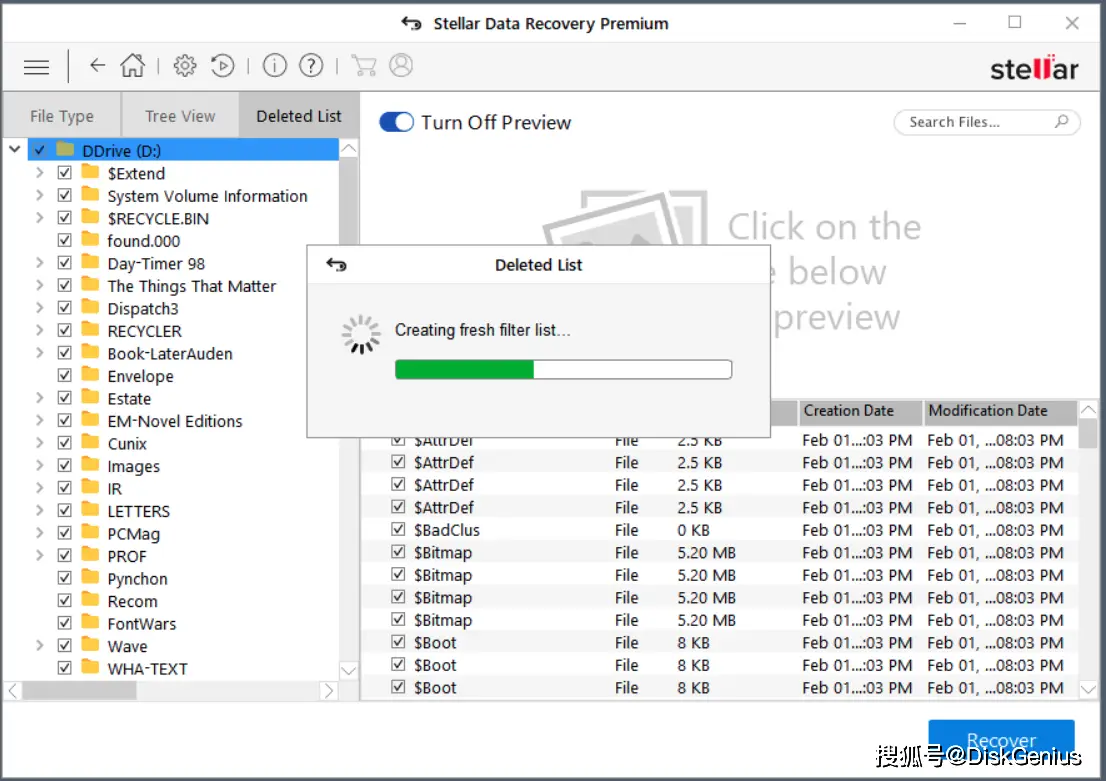Image resolution: width=1106 pixels, height=781 pixels.
Task: Expand the Book-LaterAuden folder
Action: point(40,353)
